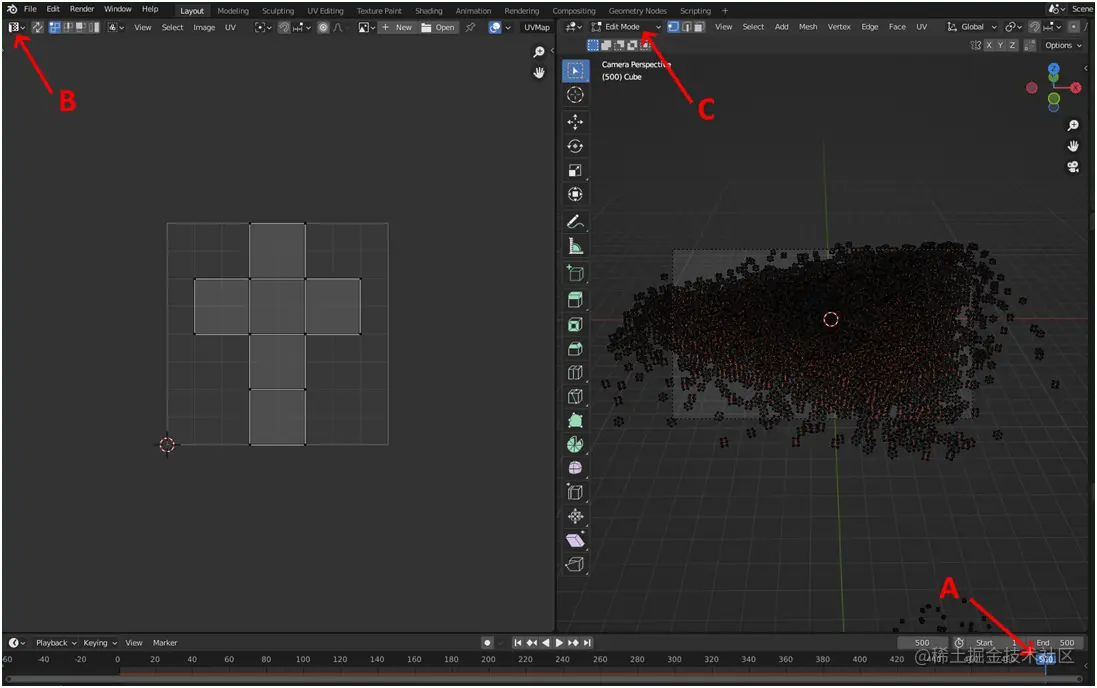The image size is (1097, 688).
Task: Open the Edit Mode dropdown
Action: (x=626, y=27)
